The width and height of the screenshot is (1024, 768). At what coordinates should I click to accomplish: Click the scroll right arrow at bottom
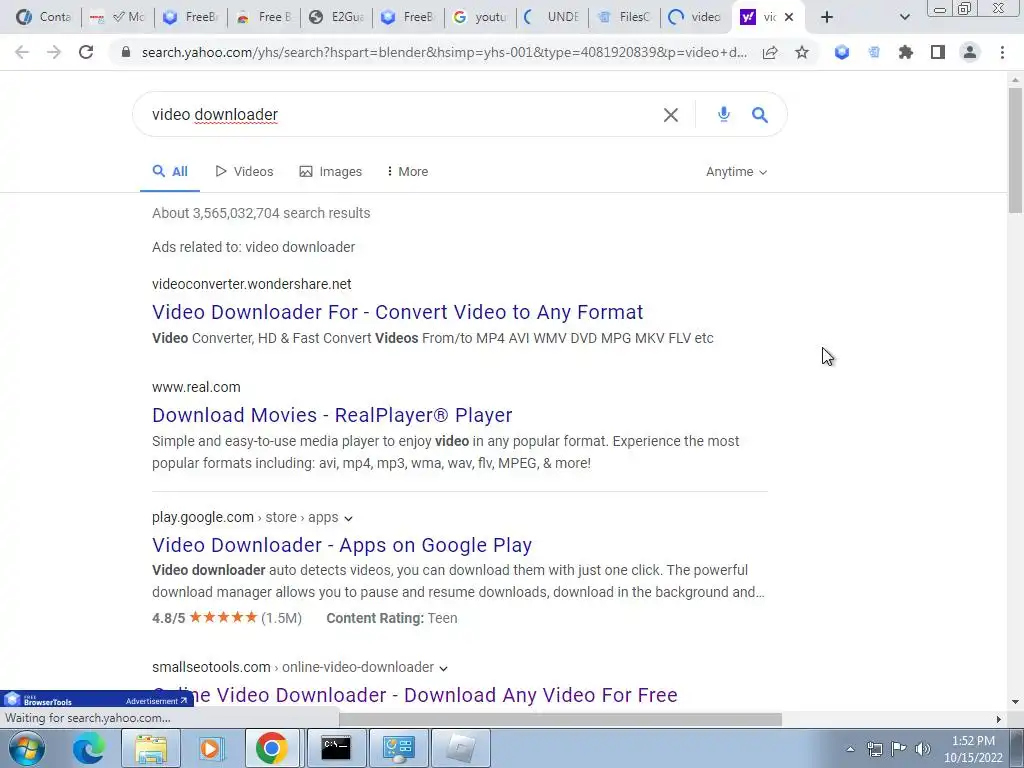coord(998,719)
